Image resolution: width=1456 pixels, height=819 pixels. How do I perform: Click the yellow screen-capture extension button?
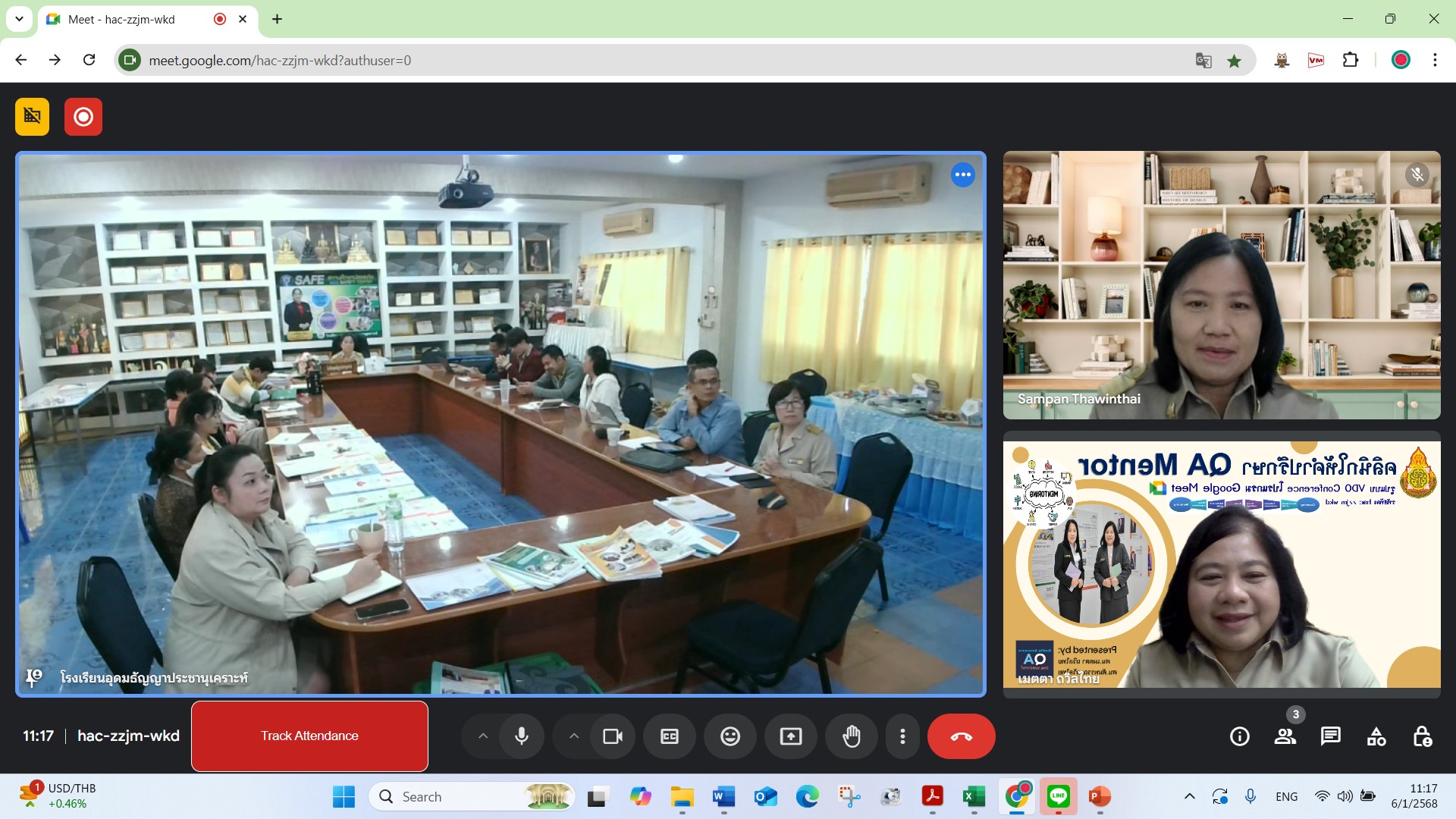tap(32, 117)
